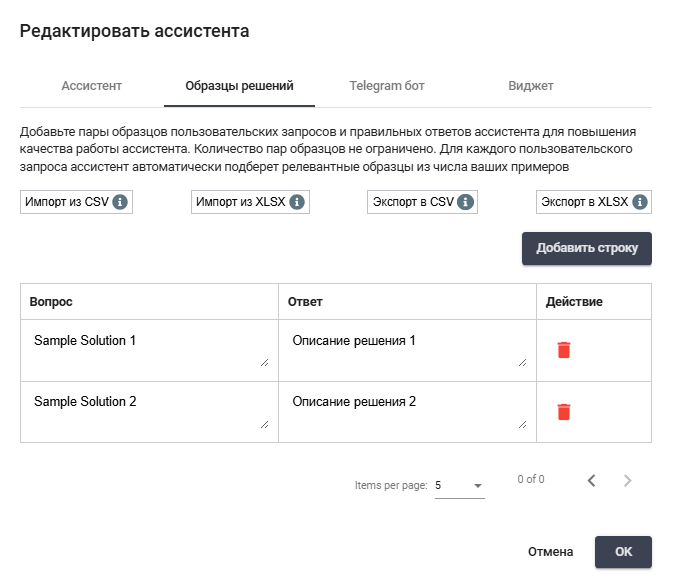Click the Отмена button
Viewport: 673px width, 580px height.
[550, 552]
